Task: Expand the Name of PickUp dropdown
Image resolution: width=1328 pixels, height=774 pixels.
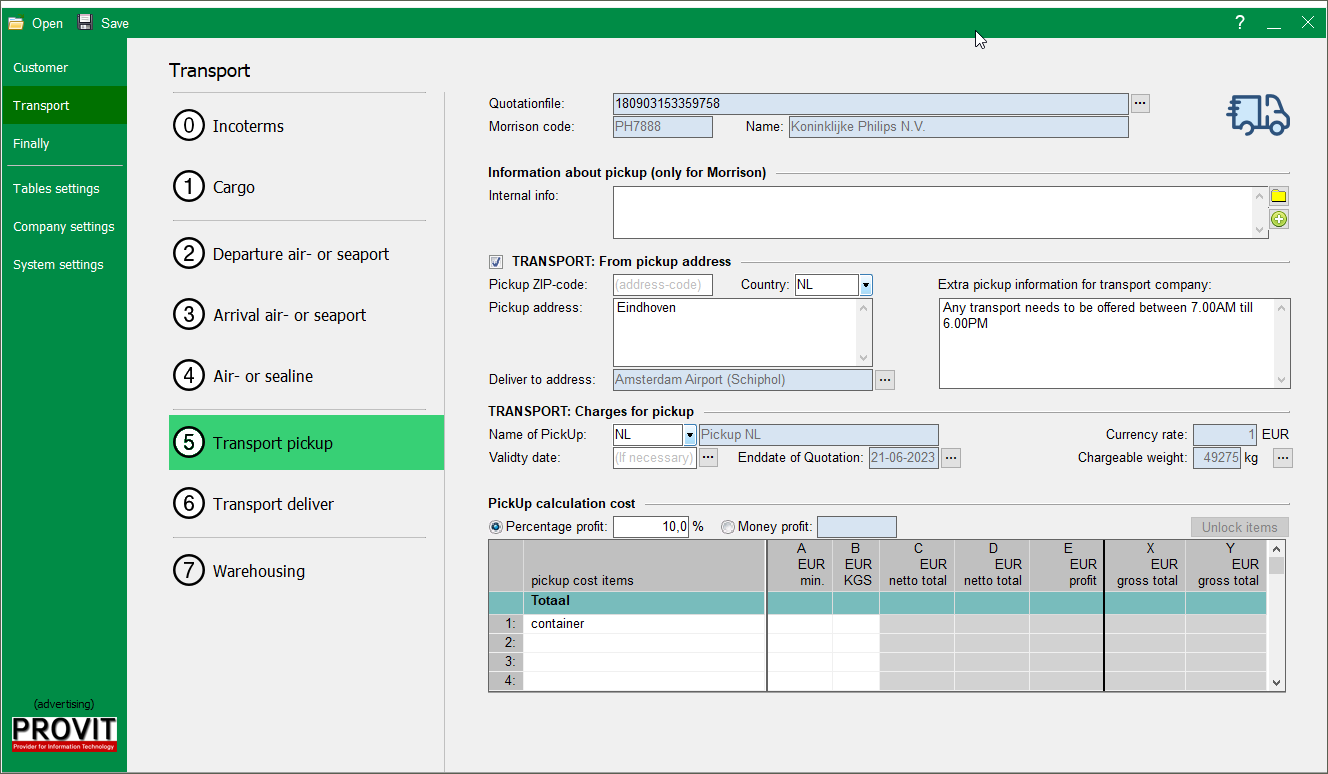Action: click(689, 435)
